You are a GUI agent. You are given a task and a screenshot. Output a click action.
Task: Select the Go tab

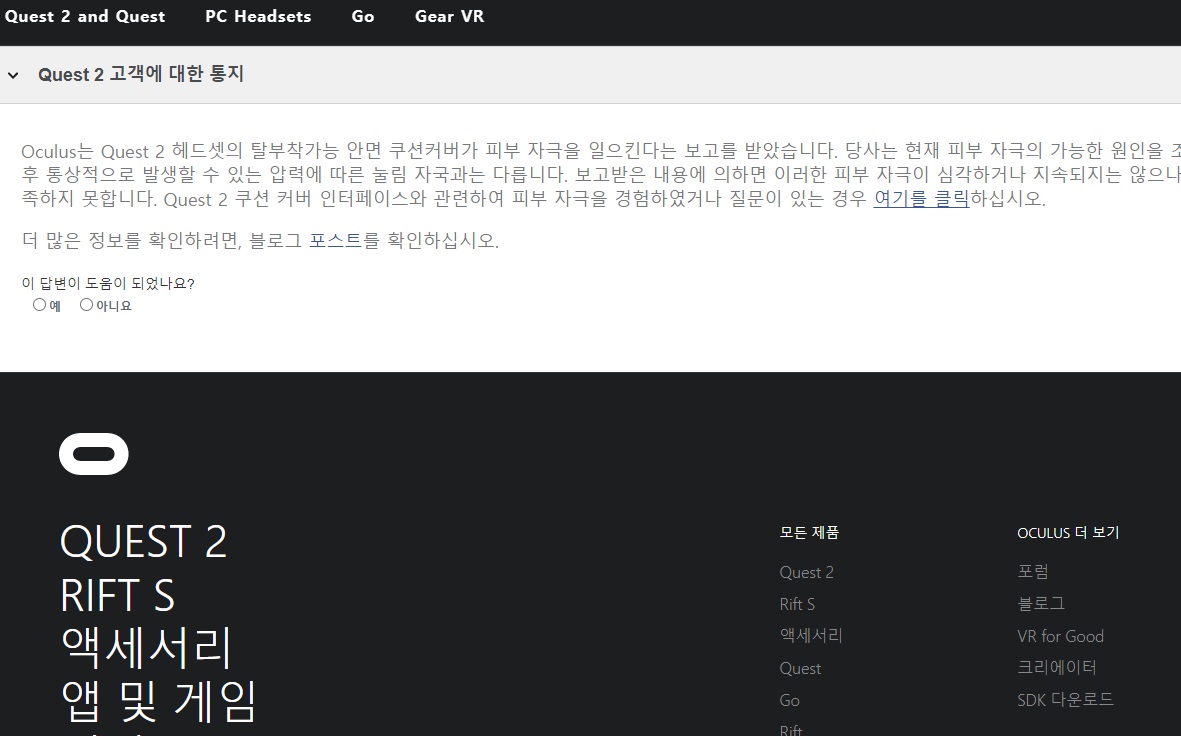[x=362, y=17]
